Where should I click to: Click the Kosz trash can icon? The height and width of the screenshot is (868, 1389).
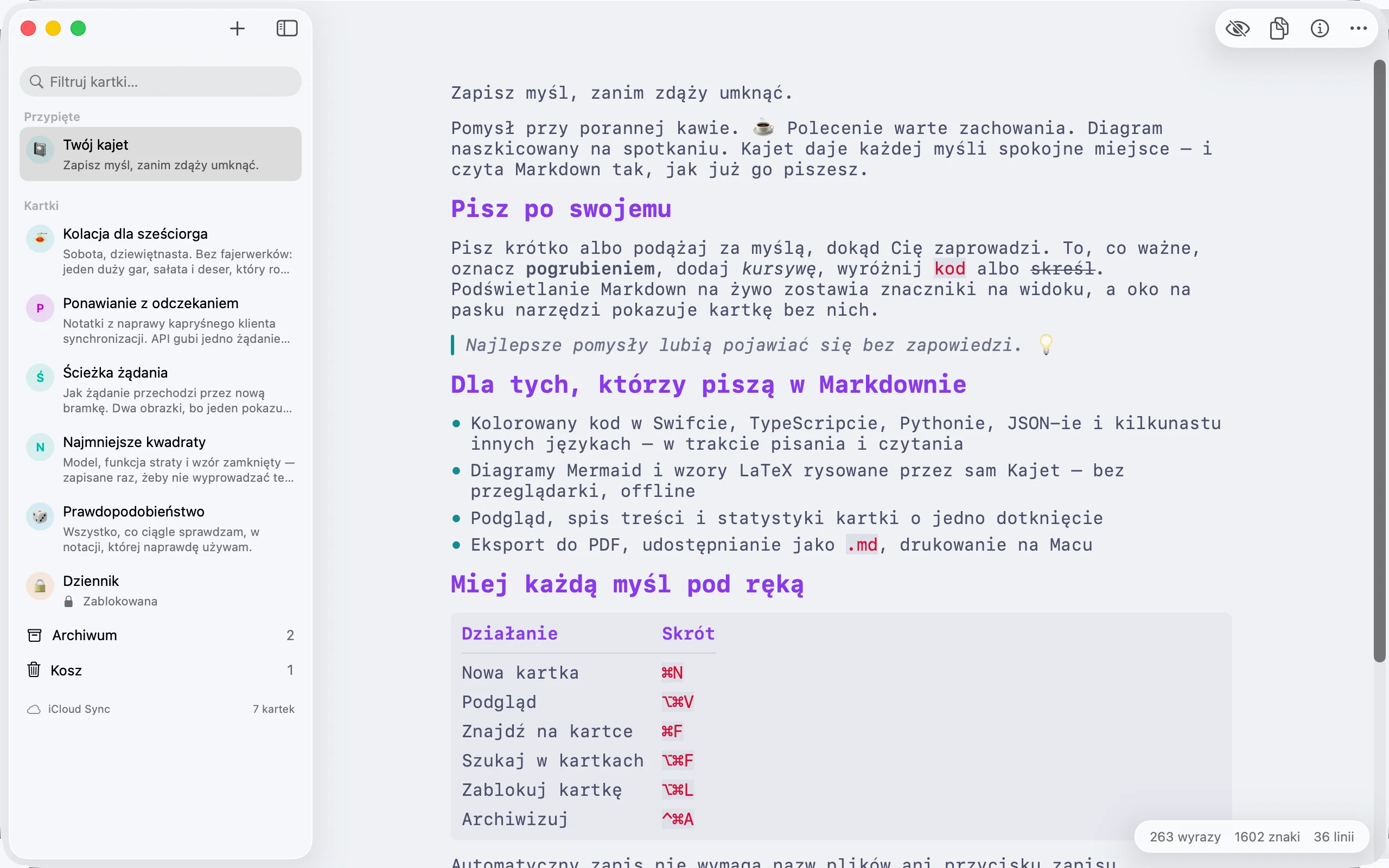(34, 669)
